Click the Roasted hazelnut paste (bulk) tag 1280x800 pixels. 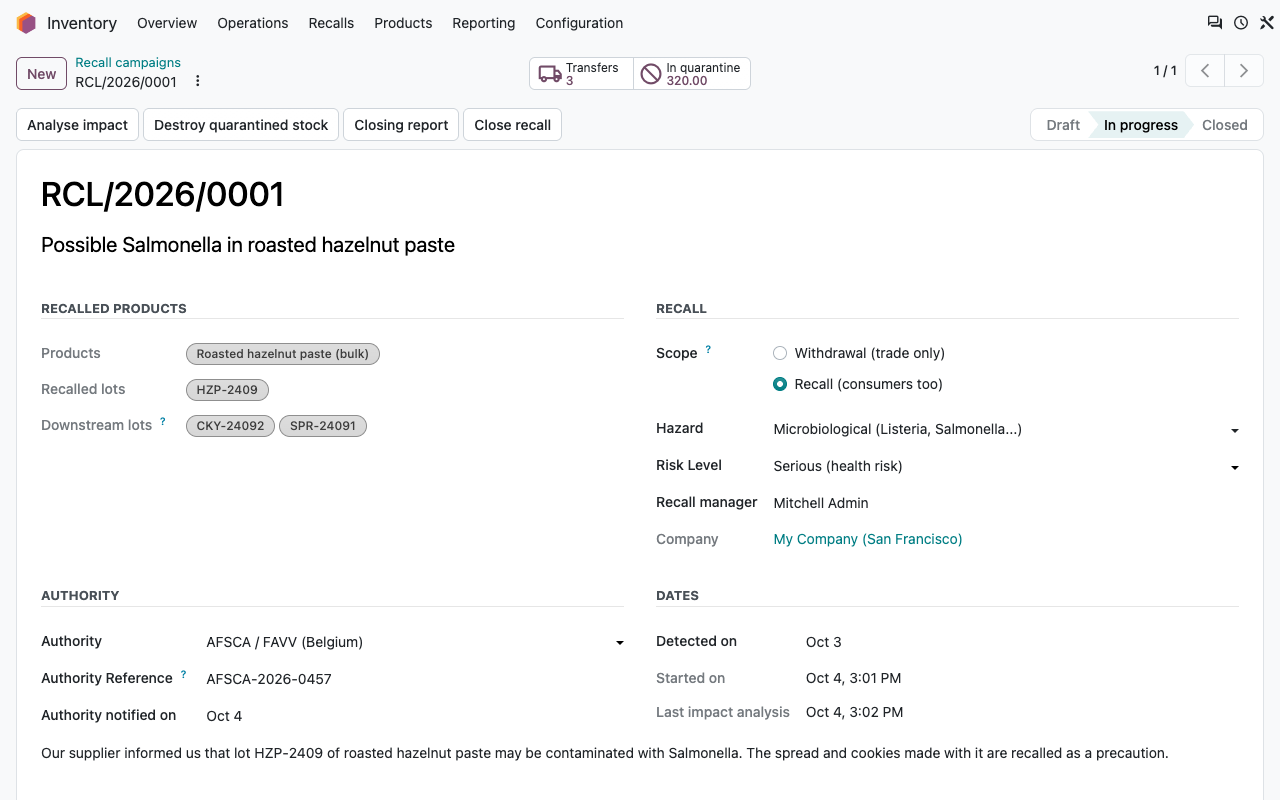(x=283, y=354)
